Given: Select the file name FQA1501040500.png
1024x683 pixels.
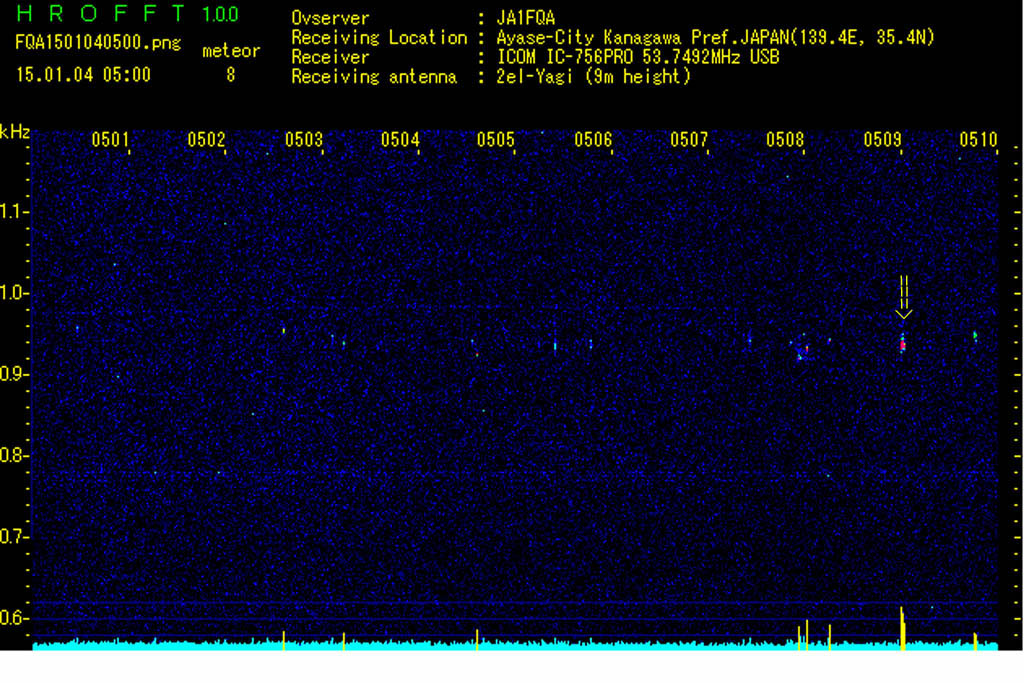Looking at the screenshot, I should pyautogui.click(x=98, y=42).
